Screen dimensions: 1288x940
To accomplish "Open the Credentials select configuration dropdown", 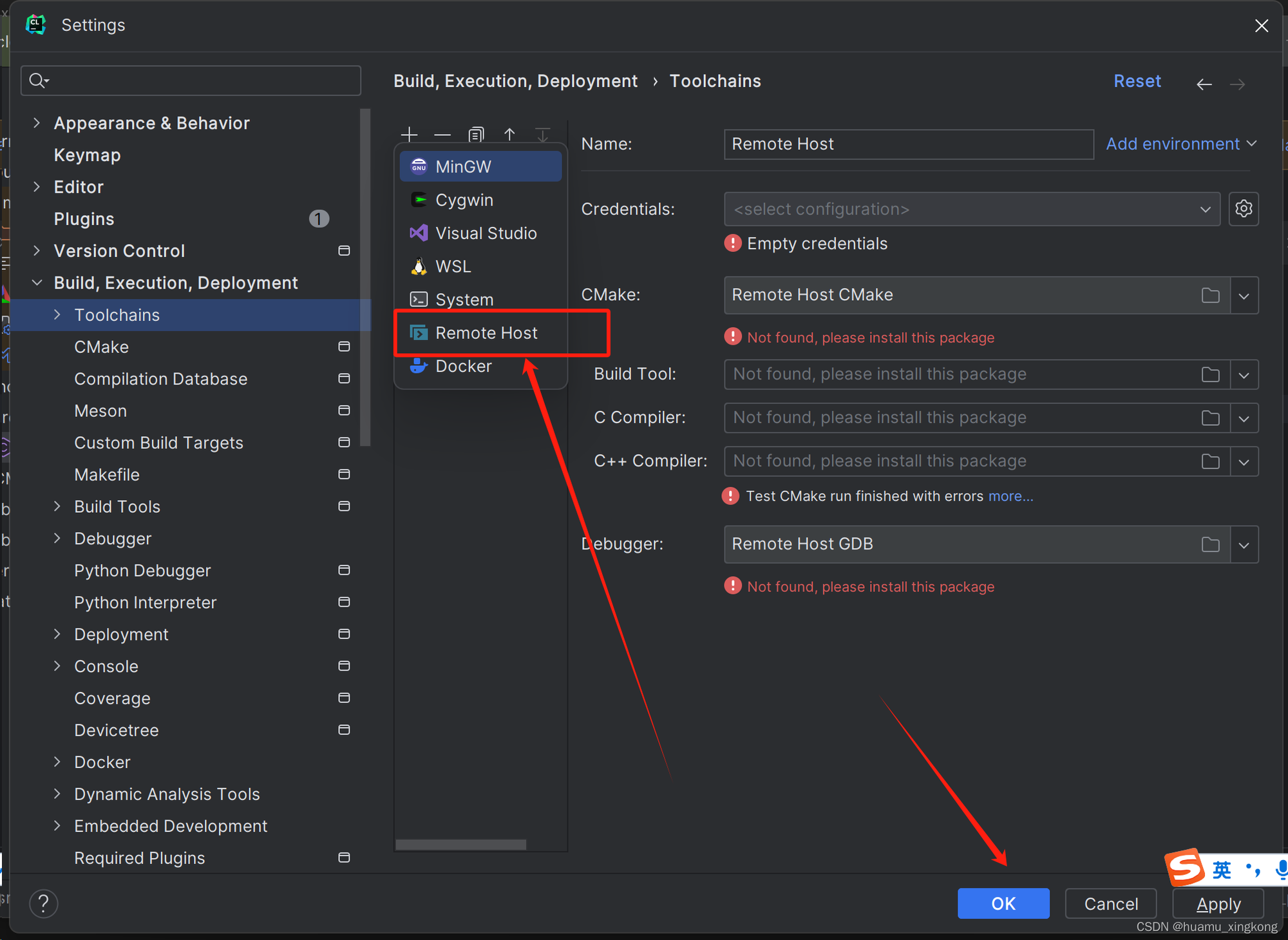I will (971, 209).
